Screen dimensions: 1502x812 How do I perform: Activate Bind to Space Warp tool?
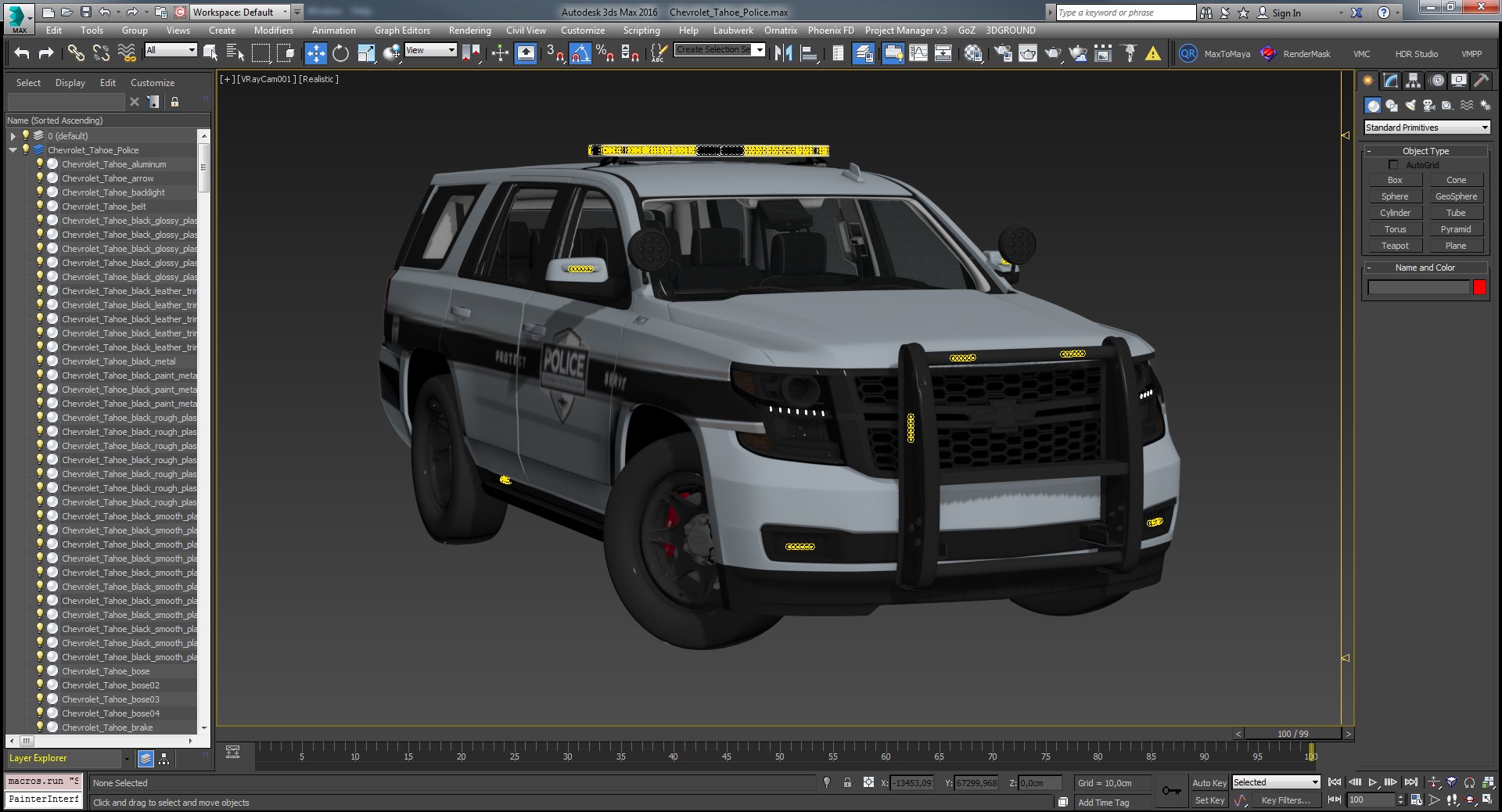pos(126,53)
